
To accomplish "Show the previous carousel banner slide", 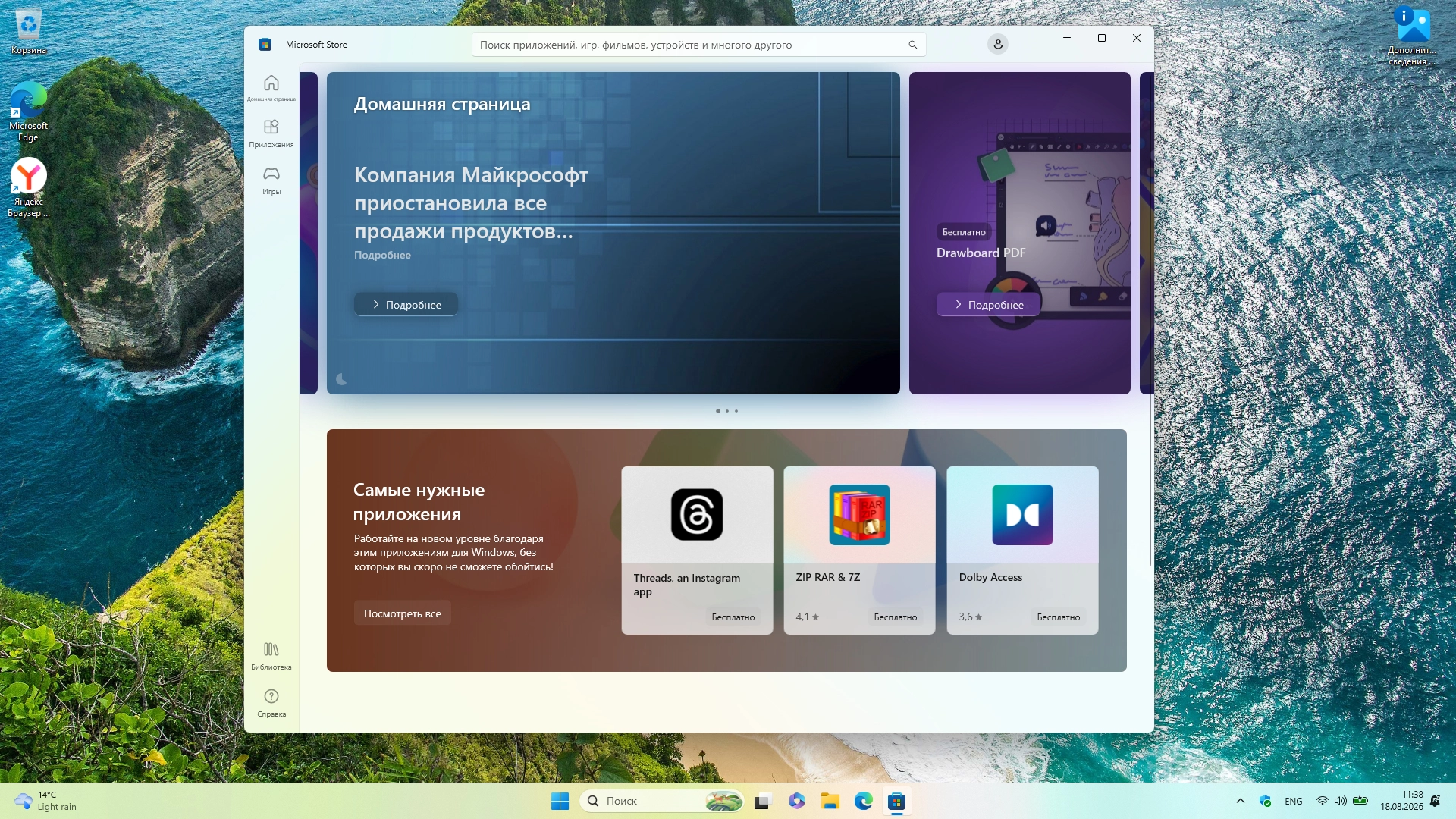I will (309, 233).
